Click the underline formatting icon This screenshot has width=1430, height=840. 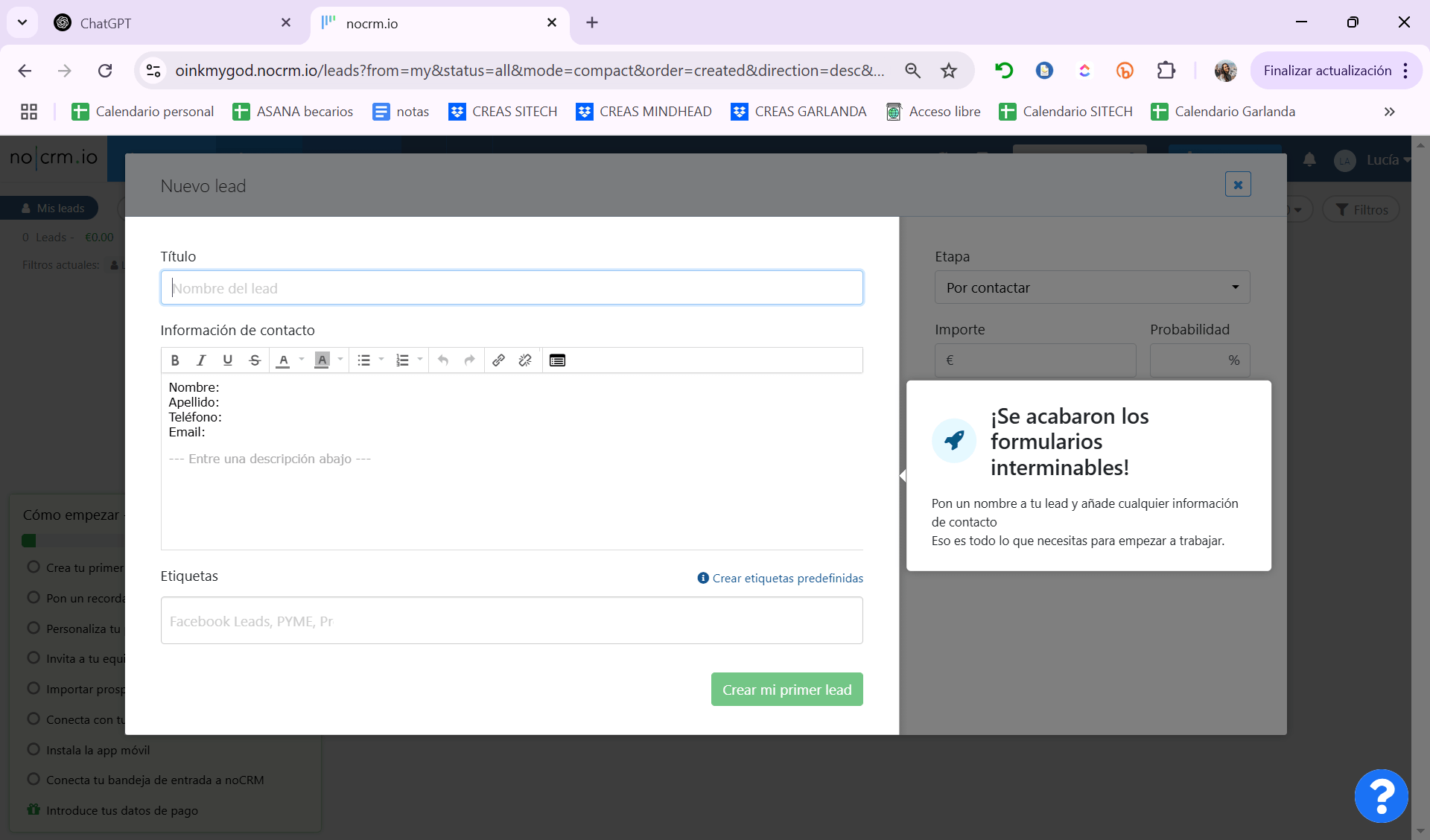pyautogui.click(x=228, y=360)
